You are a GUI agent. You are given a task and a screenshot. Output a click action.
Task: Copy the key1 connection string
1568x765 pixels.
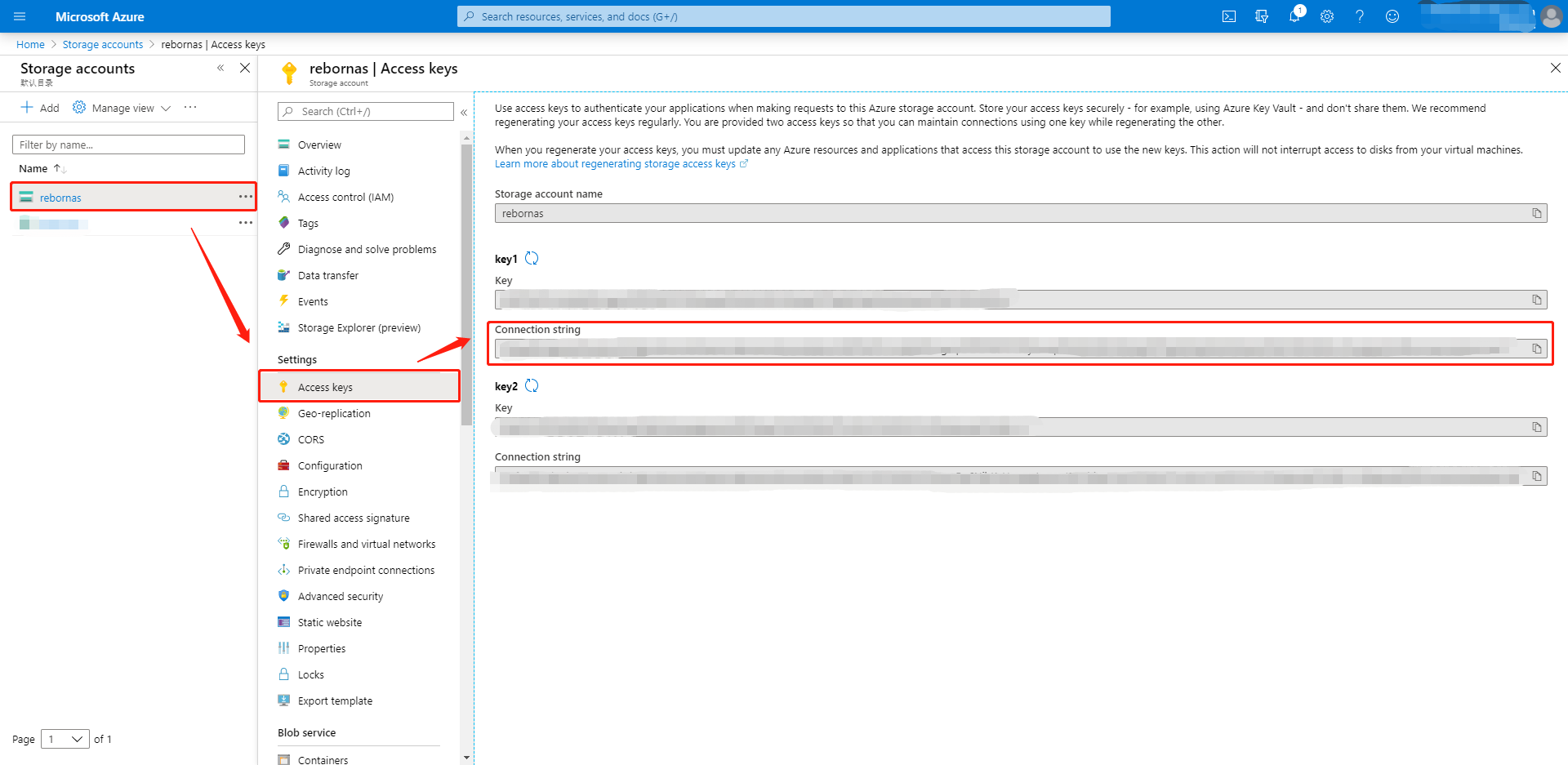(1536, 349)
